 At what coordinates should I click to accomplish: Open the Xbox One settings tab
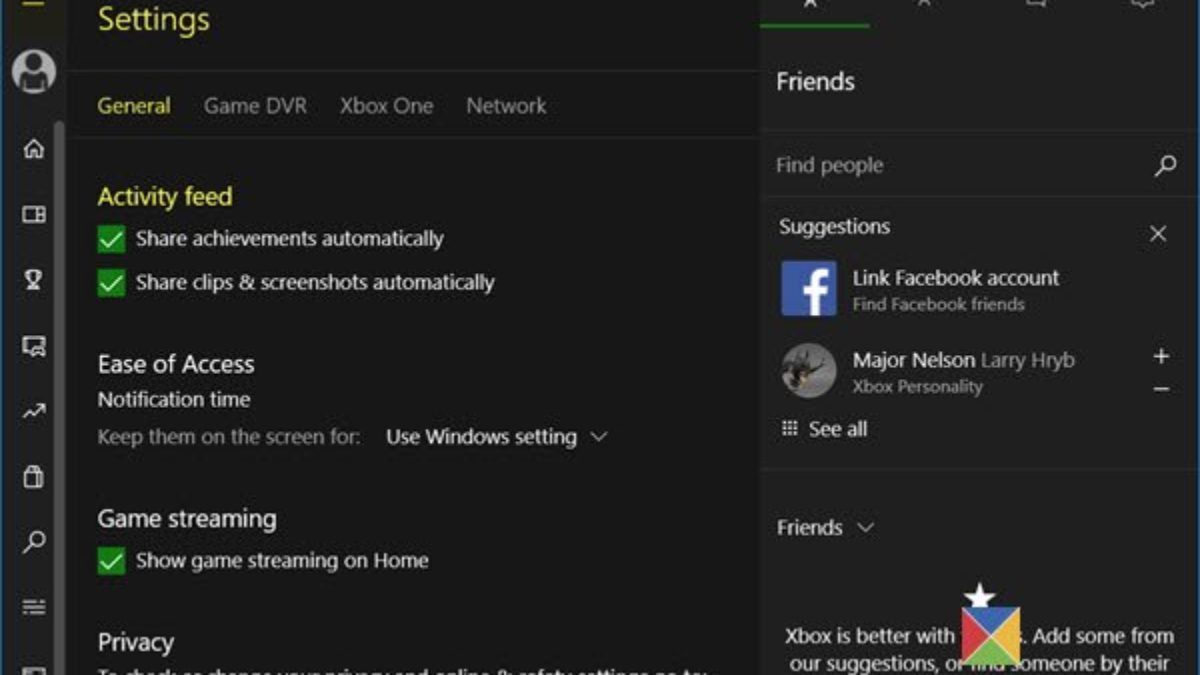386,106
